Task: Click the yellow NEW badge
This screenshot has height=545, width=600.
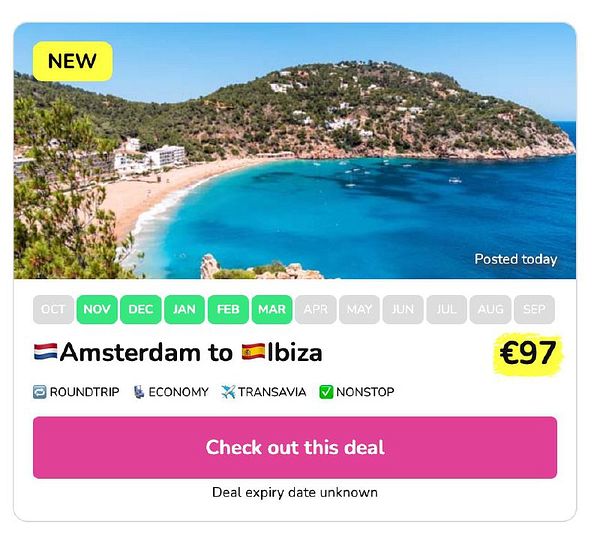Action: tap(73, 61)
